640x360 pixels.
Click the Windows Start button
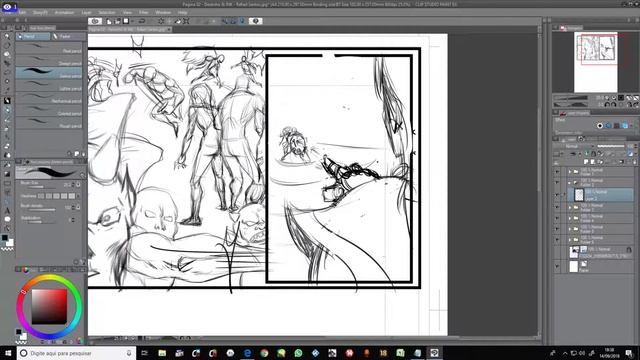point(8,353)
